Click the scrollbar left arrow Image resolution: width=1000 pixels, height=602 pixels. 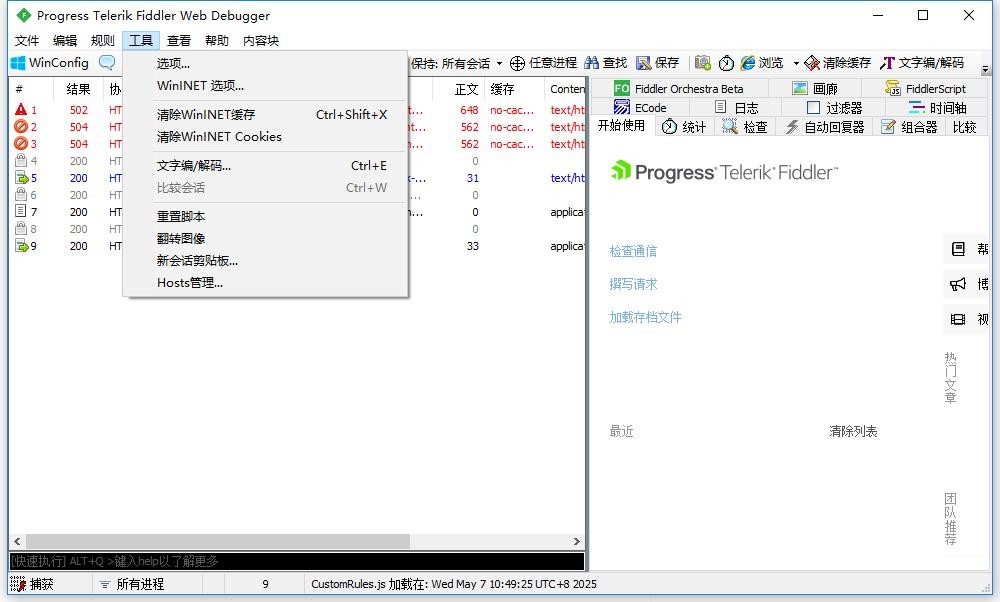[17, 541]
